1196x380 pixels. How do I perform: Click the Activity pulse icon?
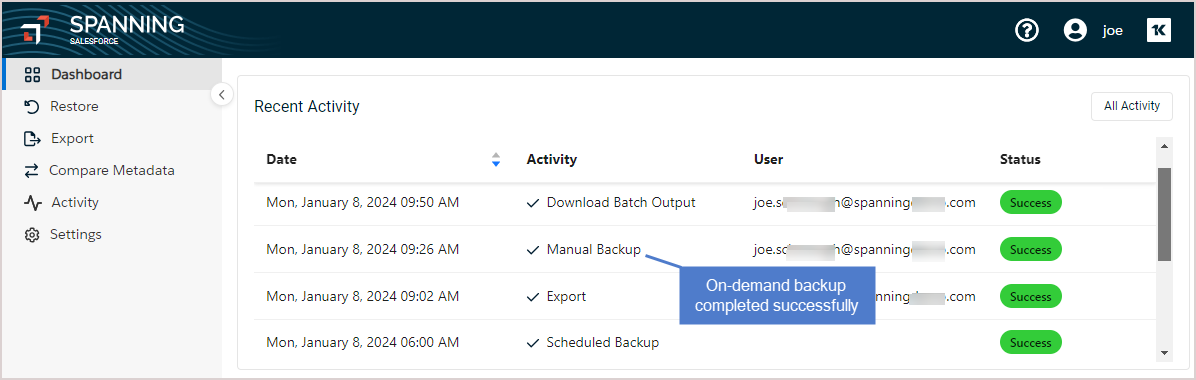32,203
